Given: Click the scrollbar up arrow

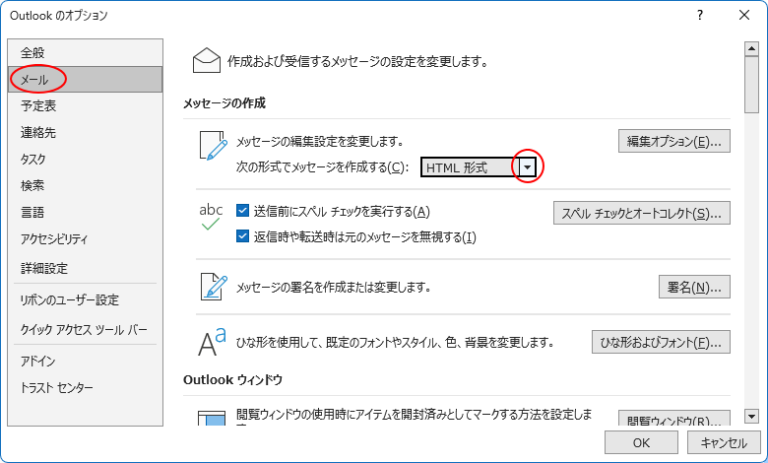Looking at the screenshot, I should coord(751,49).
